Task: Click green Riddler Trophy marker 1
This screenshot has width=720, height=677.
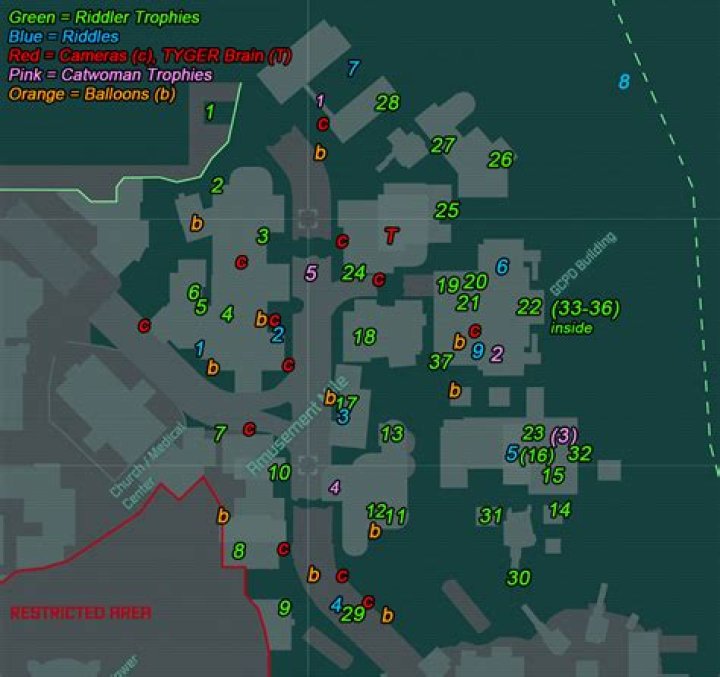Action: tap(210, 112)
